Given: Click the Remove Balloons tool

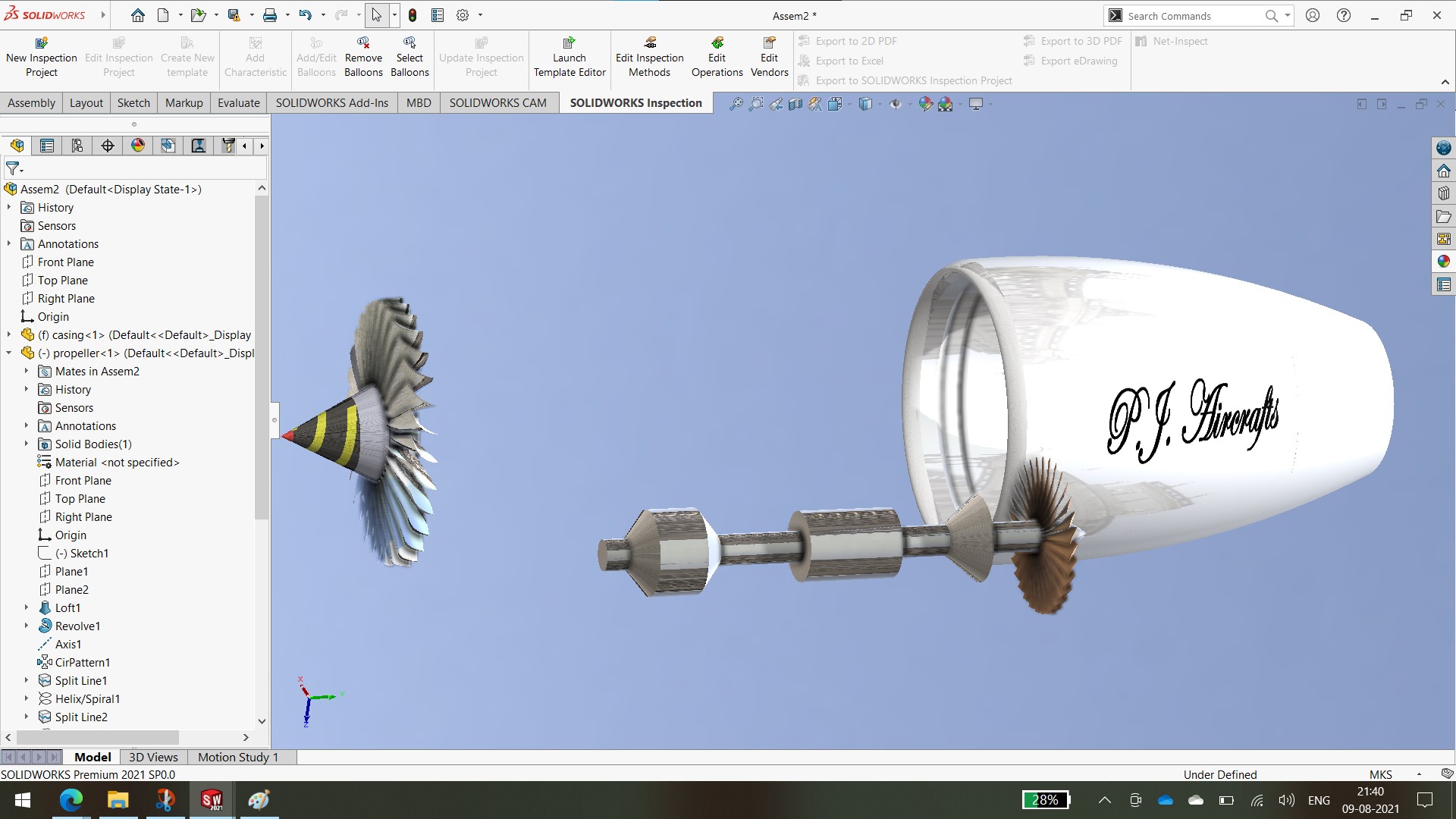Looking at the screenshot, I should pos(363,57).
